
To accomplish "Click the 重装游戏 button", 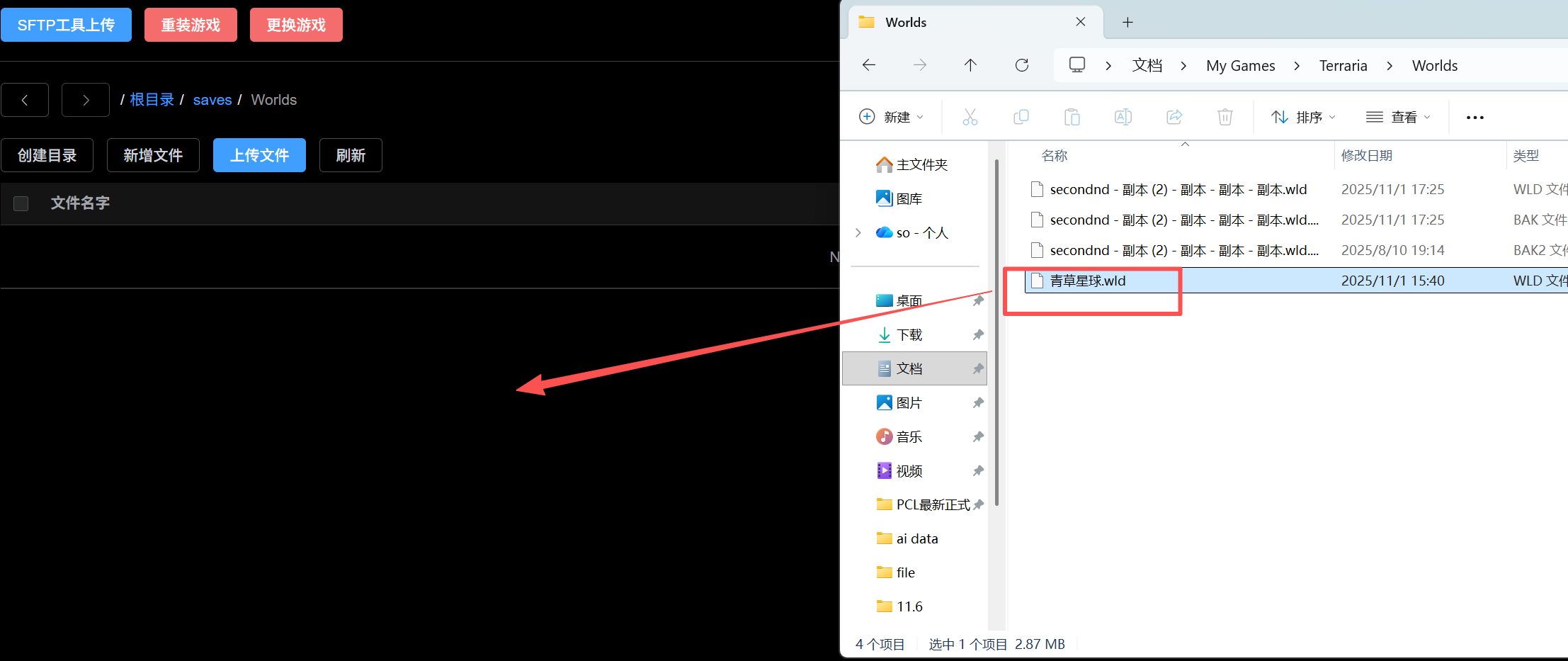I will click(x=191, y=26).
